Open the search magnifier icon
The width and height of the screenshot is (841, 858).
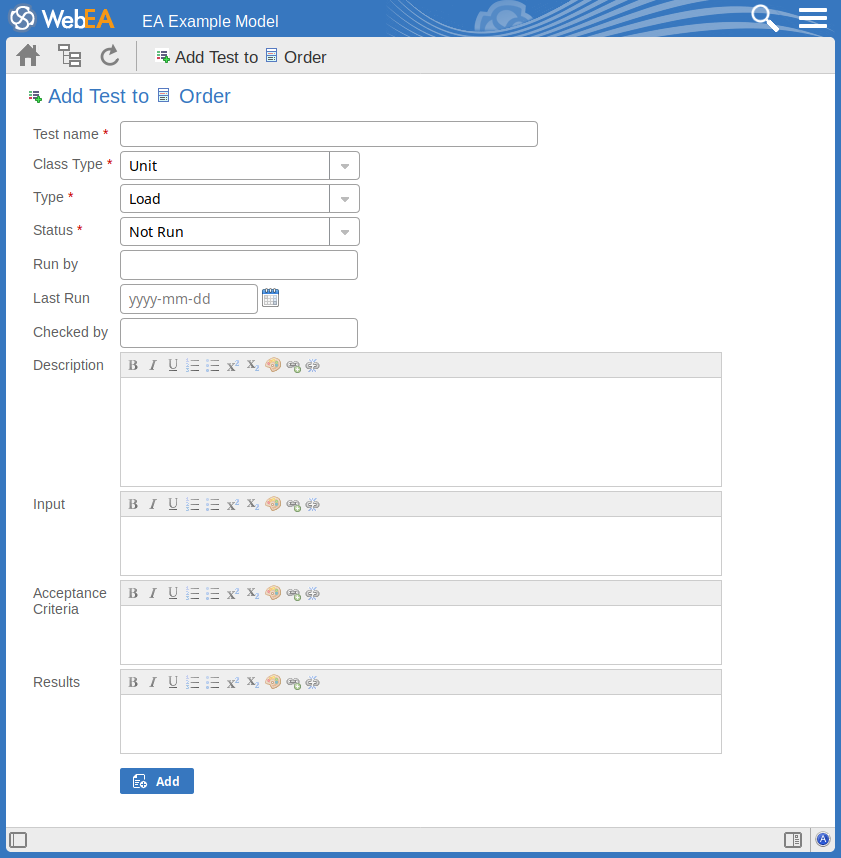coord(765,18)
